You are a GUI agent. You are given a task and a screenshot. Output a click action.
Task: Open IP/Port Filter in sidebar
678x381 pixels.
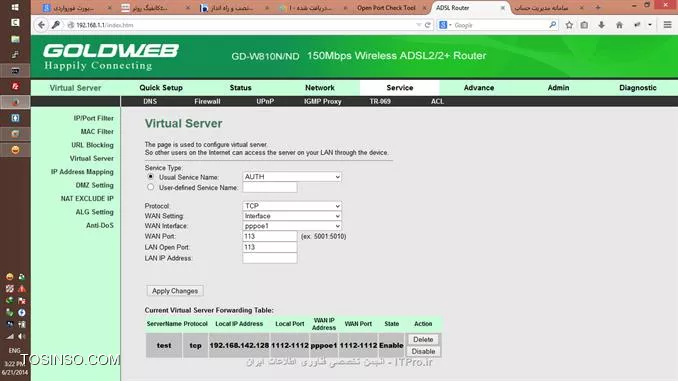pyautogui.click(x=93, y=118)
